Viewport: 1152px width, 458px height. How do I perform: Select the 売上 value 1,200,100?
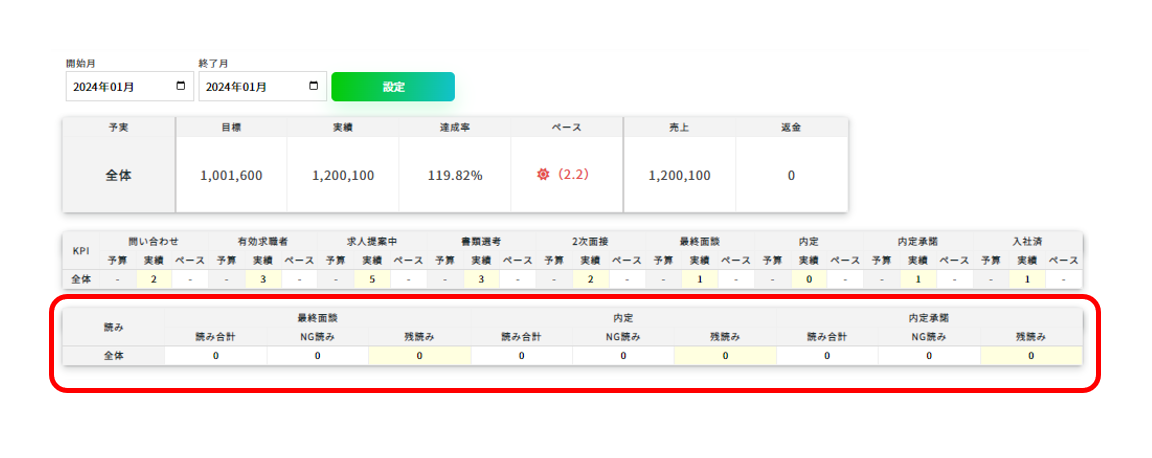click(680, 176)
